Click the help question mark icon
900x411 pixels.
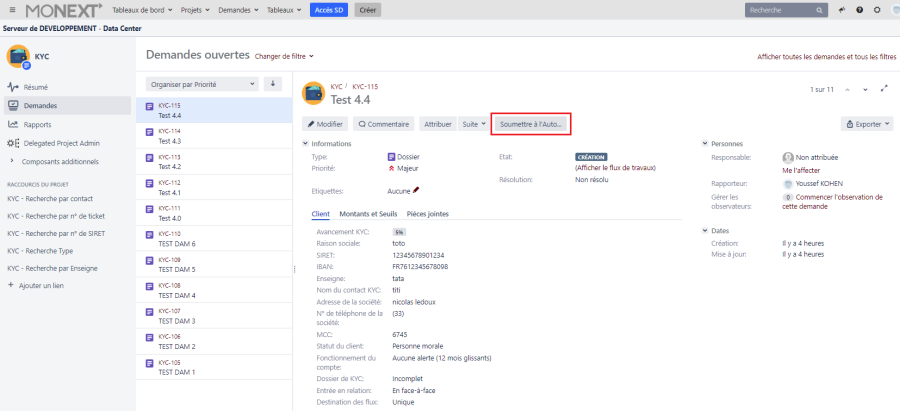tap(859, 9)
